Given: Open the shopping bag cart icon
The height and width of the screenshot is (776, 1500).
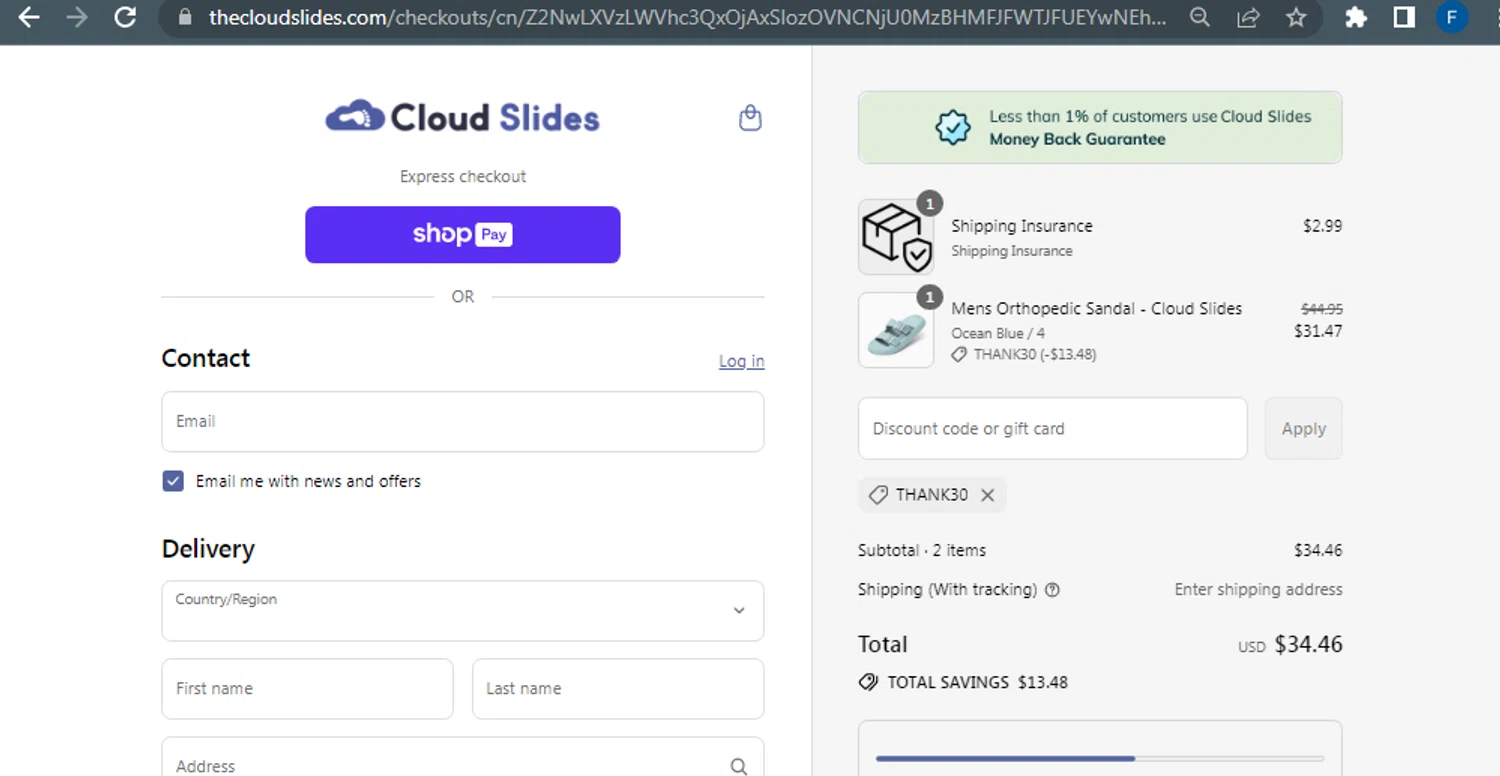Looking at the screenshot, I should (750, 119).
